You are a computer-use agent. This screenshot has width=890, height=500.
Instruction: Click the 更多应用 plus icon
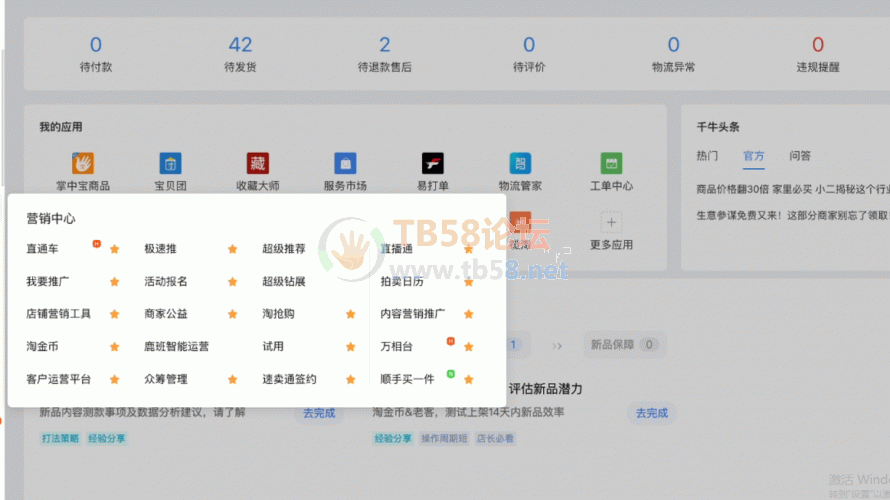611,222
